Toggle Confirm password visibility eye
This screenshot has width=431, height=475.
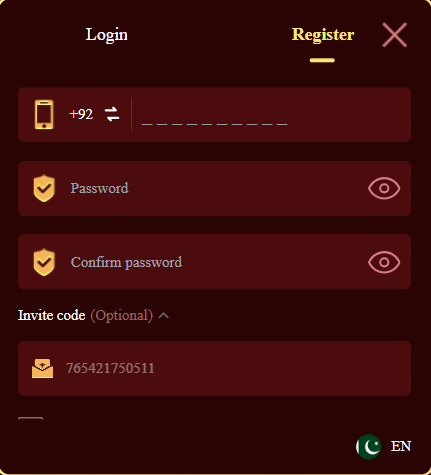(384, 262)
